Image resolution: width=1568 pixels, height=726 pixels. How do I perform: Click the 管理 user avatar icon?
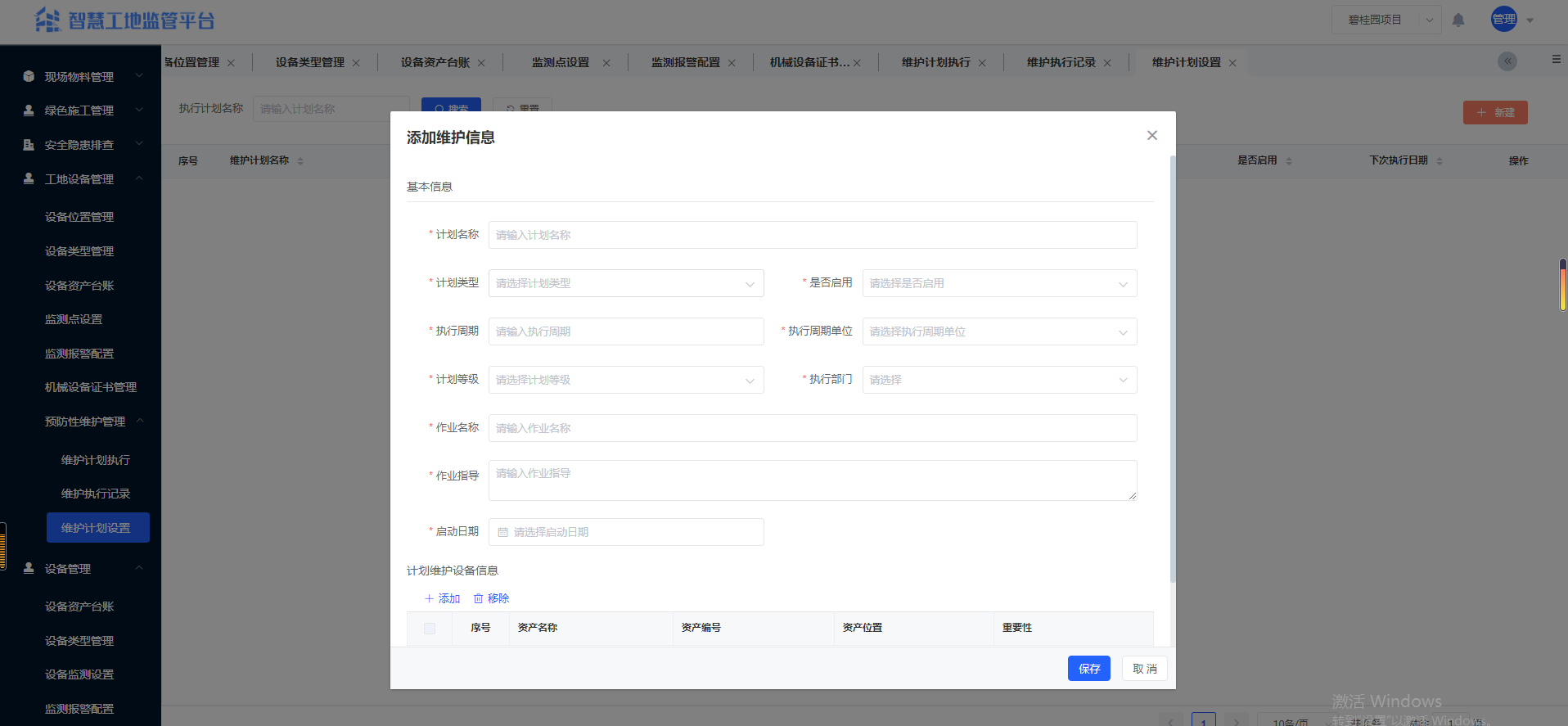pos(1503,20)
